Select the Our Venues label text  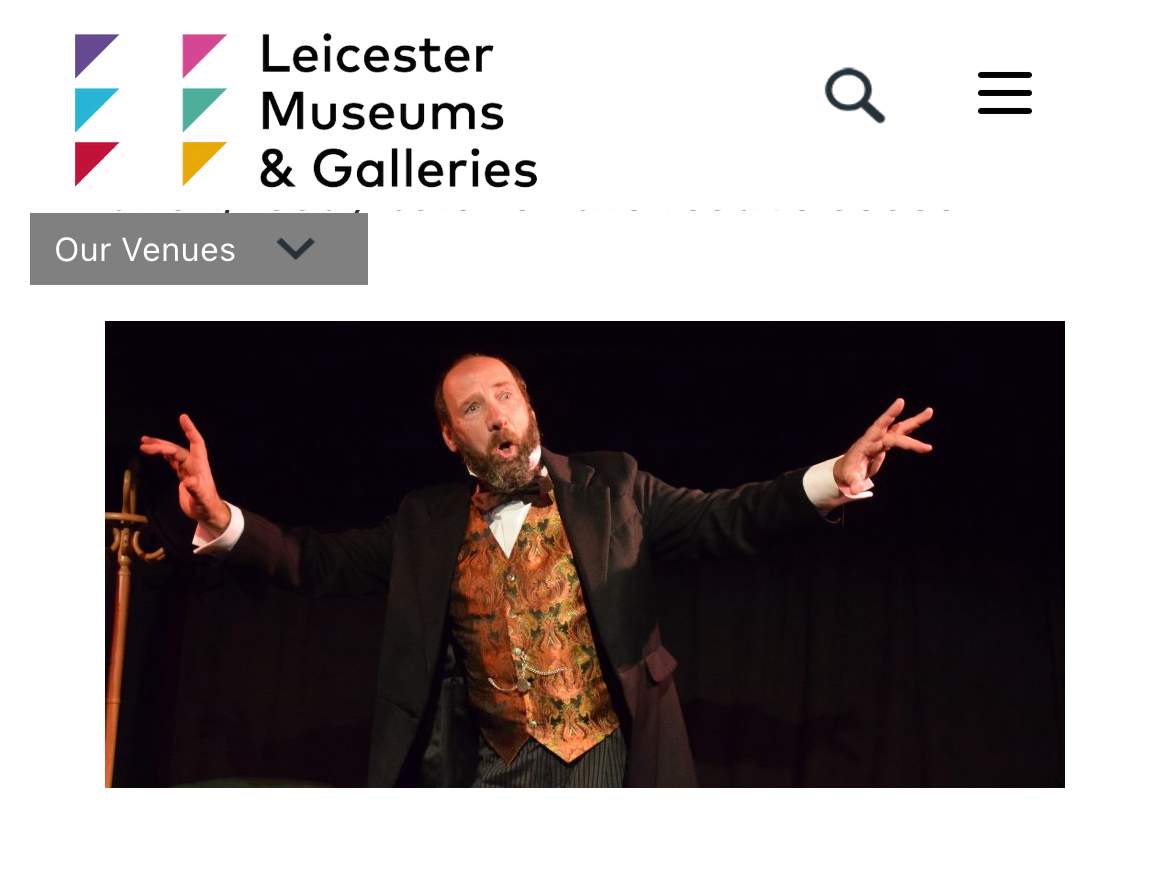(x=145, y=249)
